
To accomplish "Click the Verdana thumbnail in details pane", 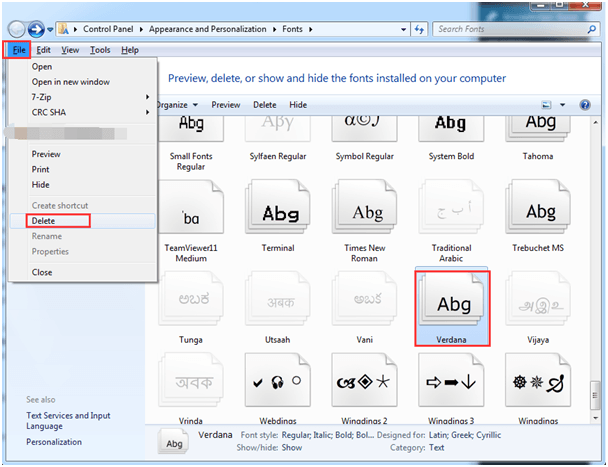I will [x=173, y=442].
